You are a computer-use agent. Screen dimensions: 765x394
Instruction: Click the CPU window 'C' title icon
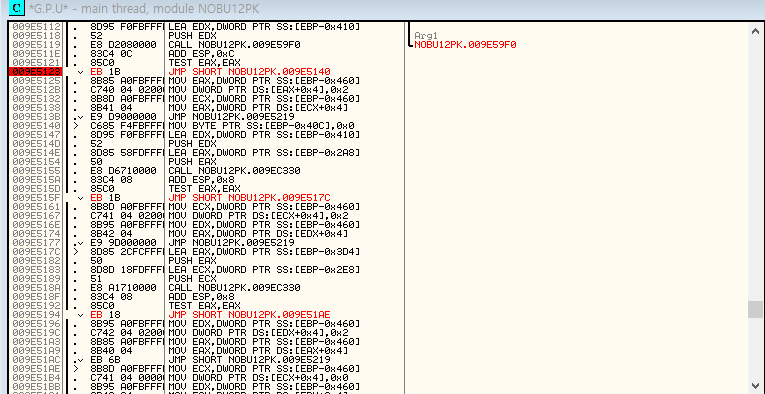[x=17, y=8]
